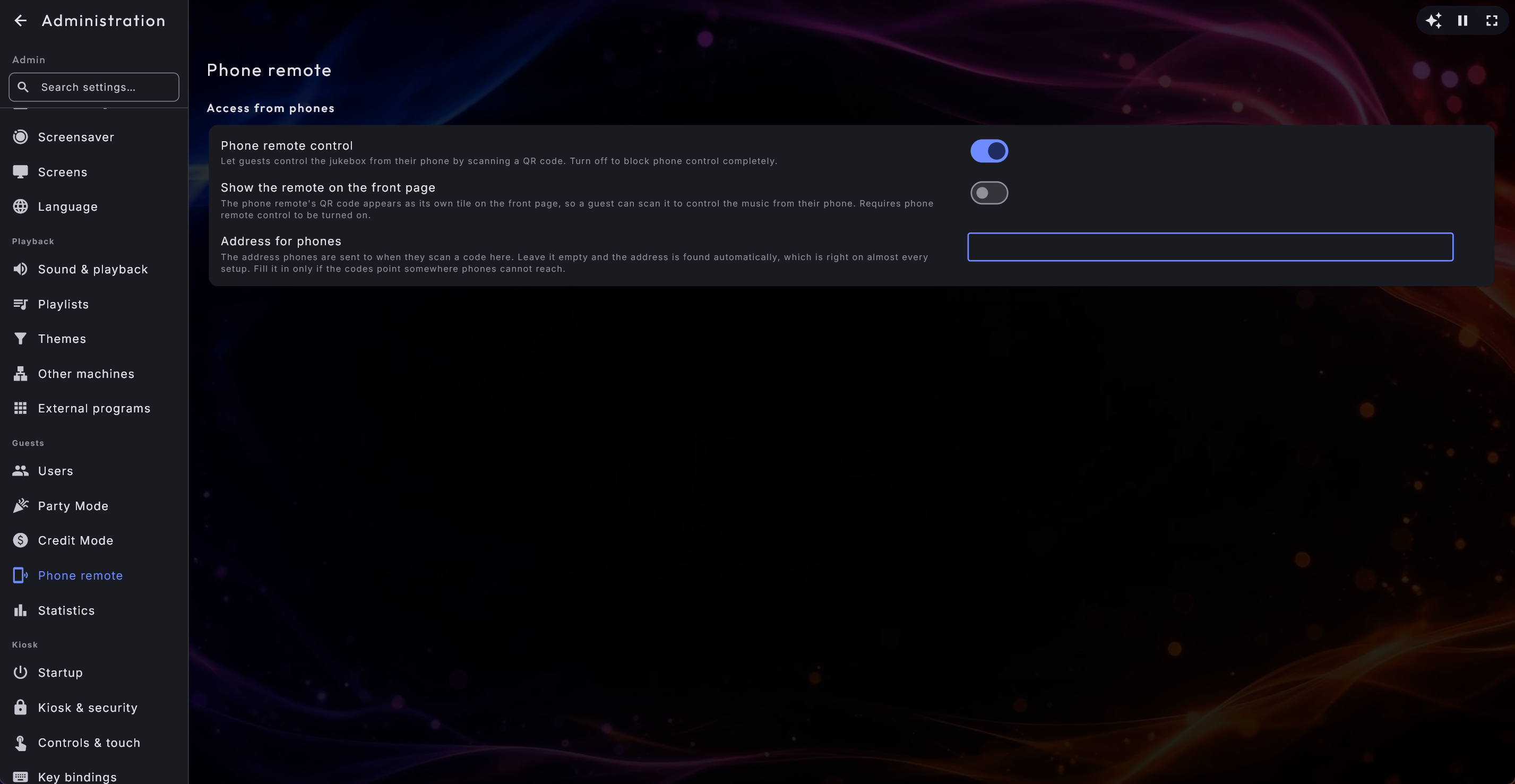Click the Administration title text
The width and height of the screenshot is (1515, 784).
pyautogui.click(x=104, y=21)
